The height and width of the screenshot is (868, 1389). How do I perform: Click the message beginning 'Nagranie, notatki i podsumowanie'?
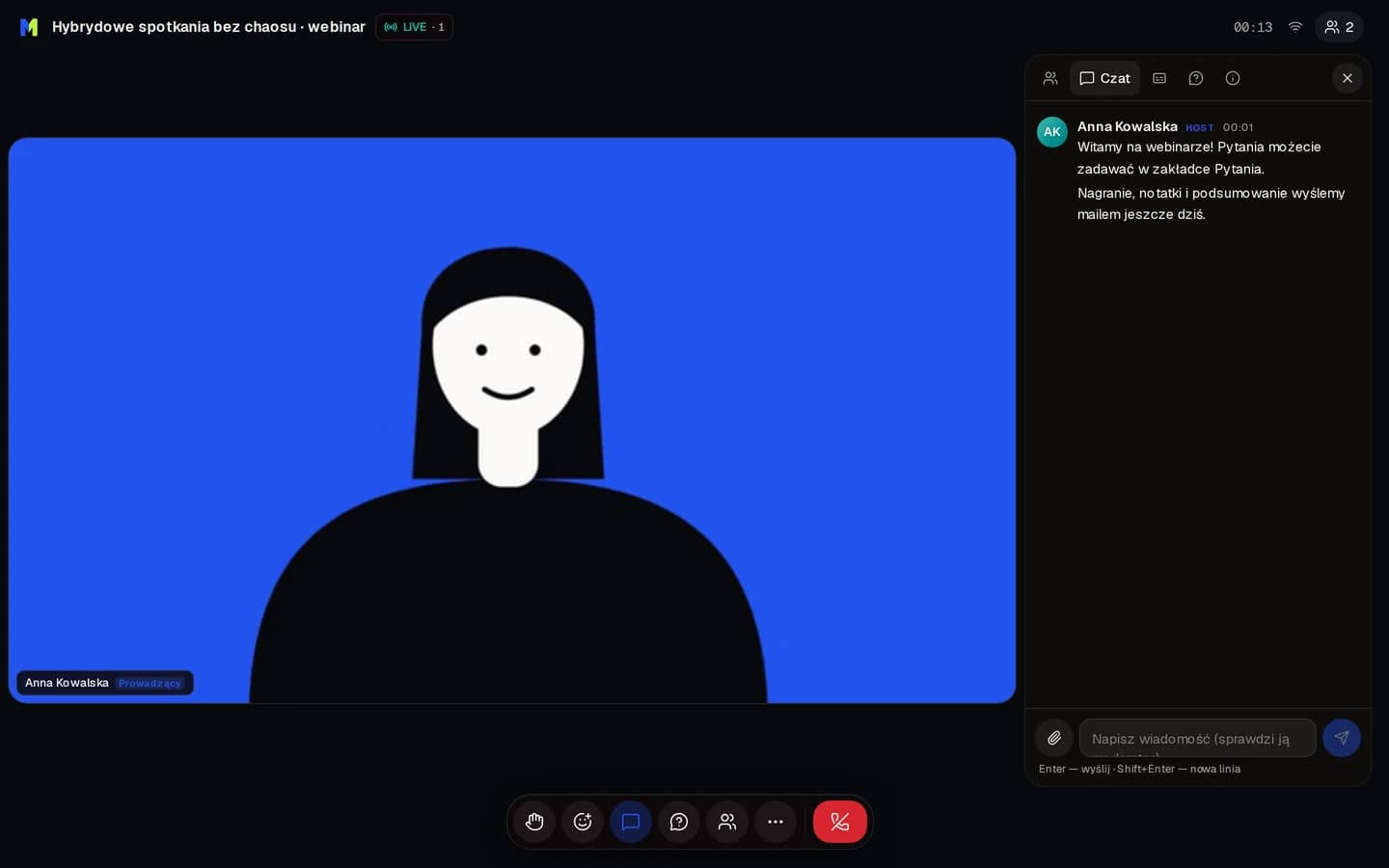point(1211,203)
